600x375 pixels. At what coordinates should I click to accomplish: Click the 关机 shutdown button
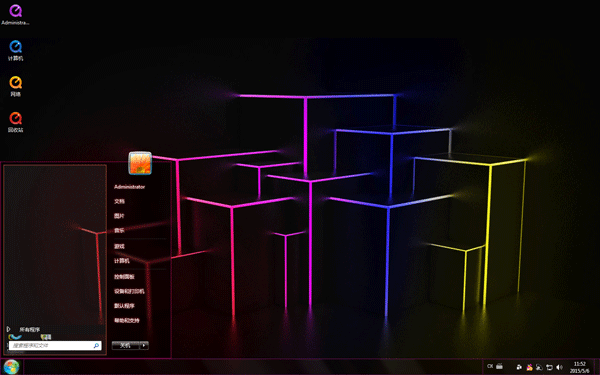(x=126, y=346)
